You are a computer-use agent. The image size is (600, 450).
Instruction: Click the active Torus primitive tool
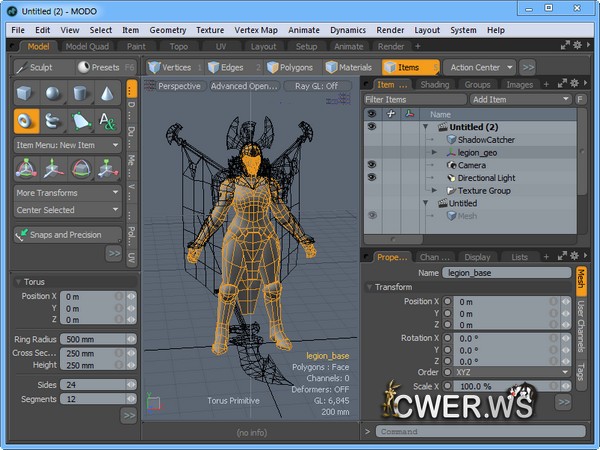coord(27,121)
